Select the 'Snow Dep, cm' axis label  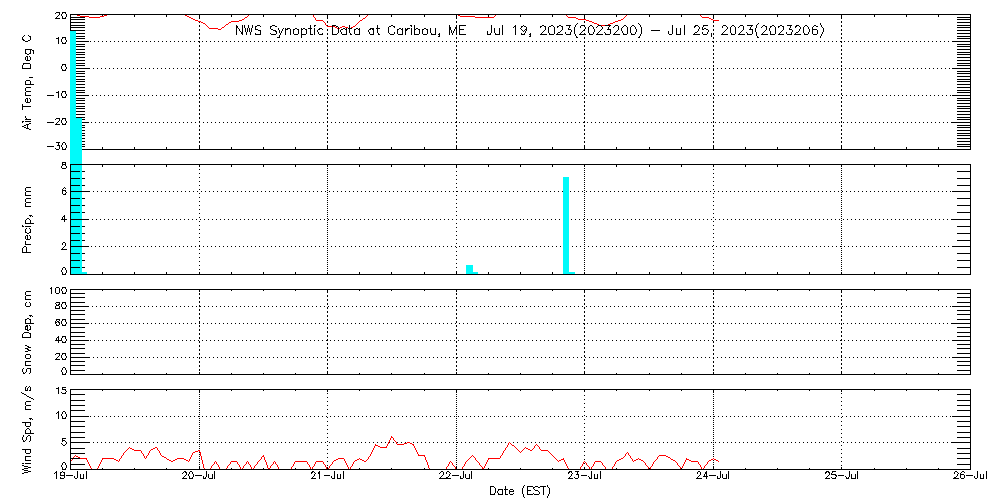click(27, 331)
